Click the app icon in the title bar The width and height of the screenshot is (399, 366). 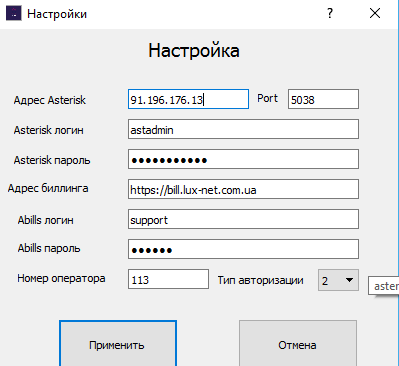(14, 14)
